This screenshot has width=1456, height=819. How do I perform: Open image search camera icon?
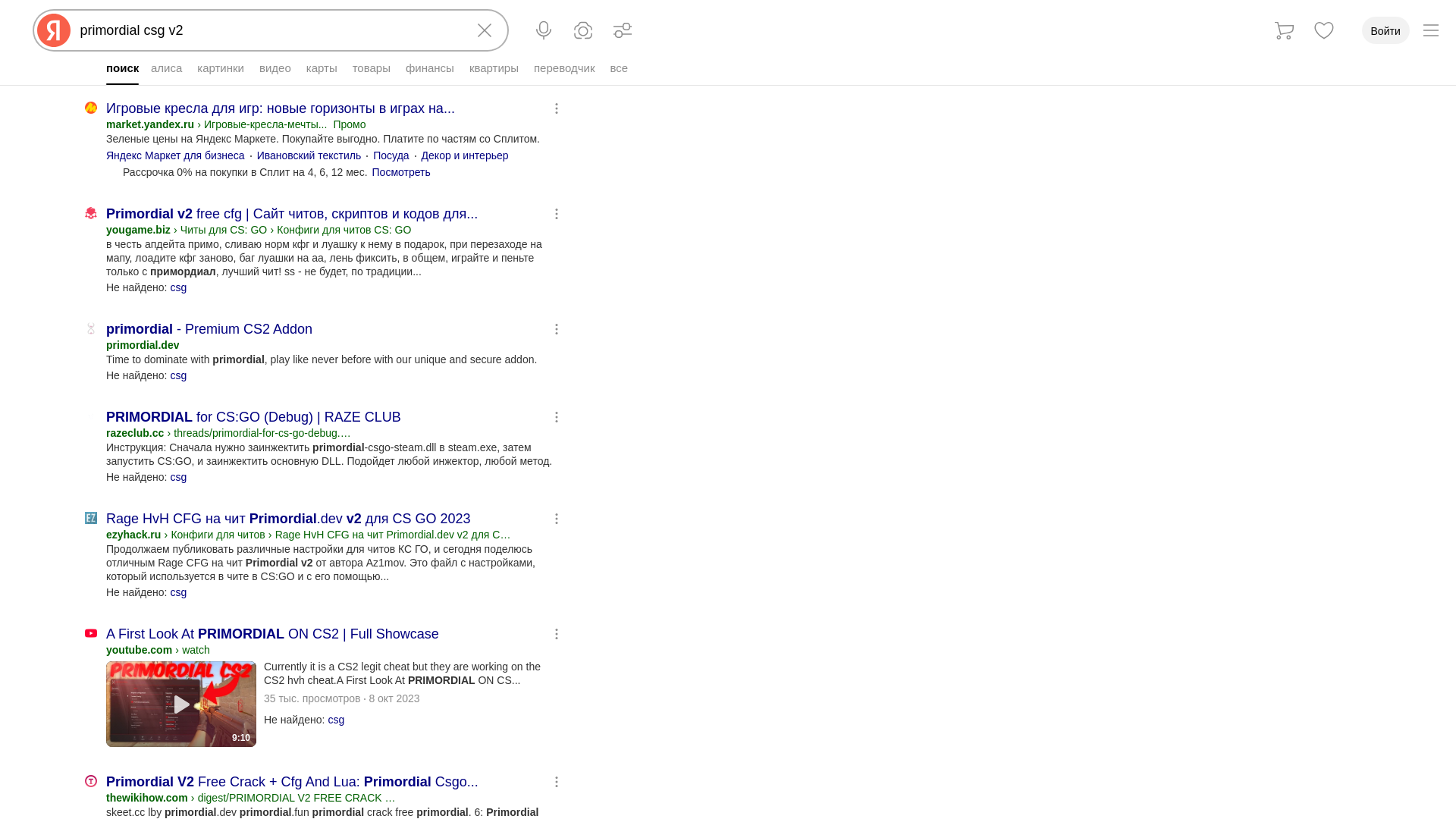coord(583,30)
